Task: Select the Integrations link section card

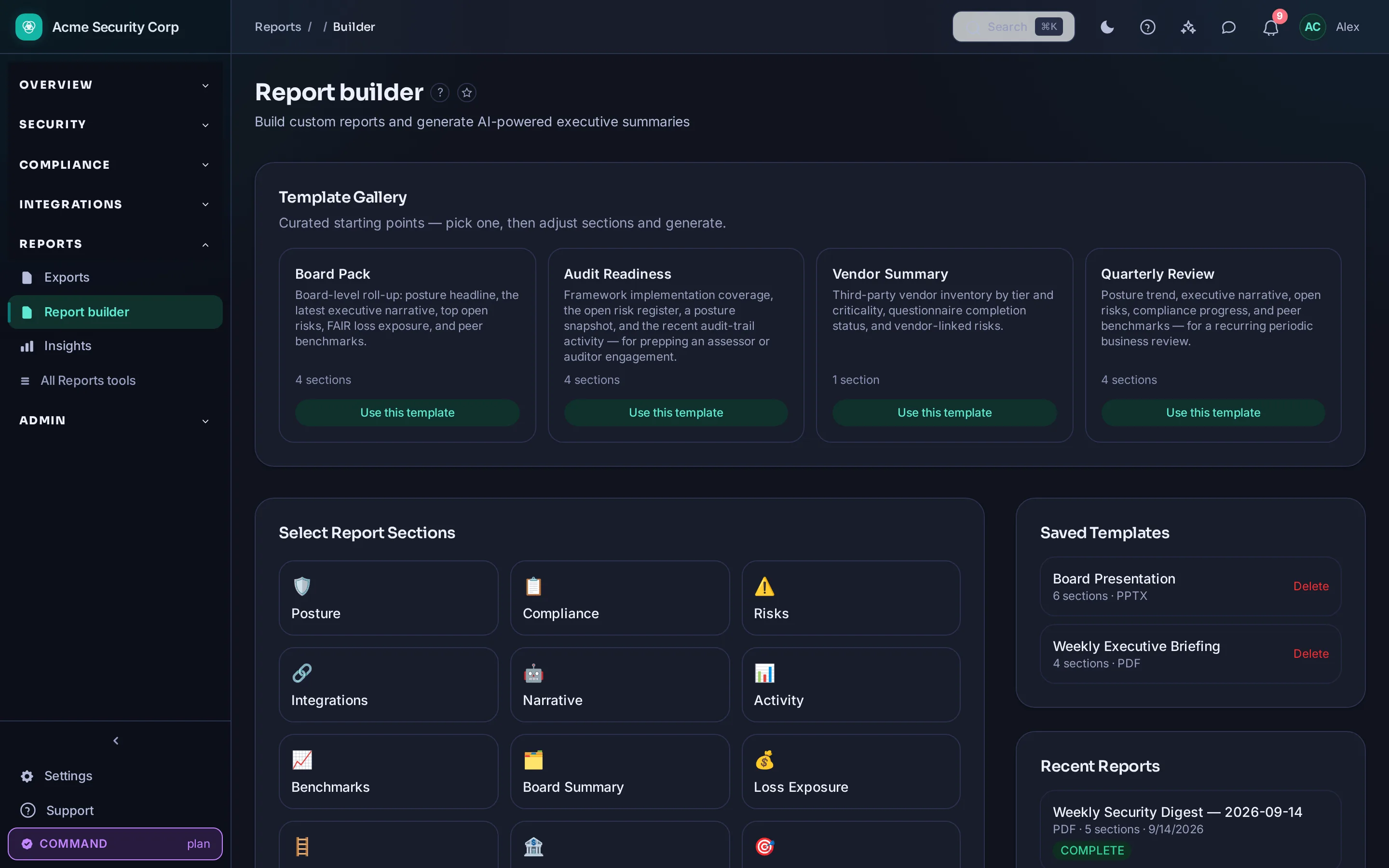Action: click(389, 684)
